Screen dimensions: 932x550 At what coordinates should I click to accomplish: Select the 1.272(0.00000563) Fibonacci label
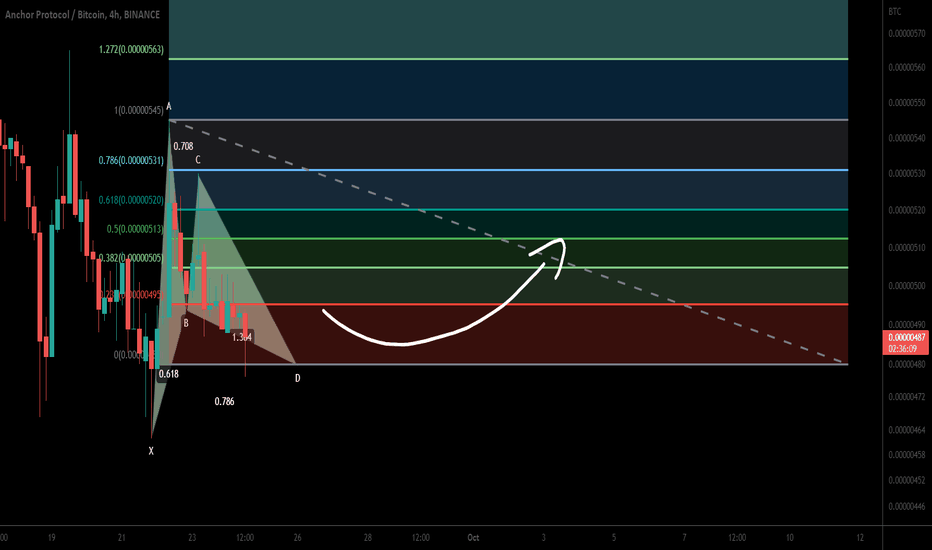[131, 49]
